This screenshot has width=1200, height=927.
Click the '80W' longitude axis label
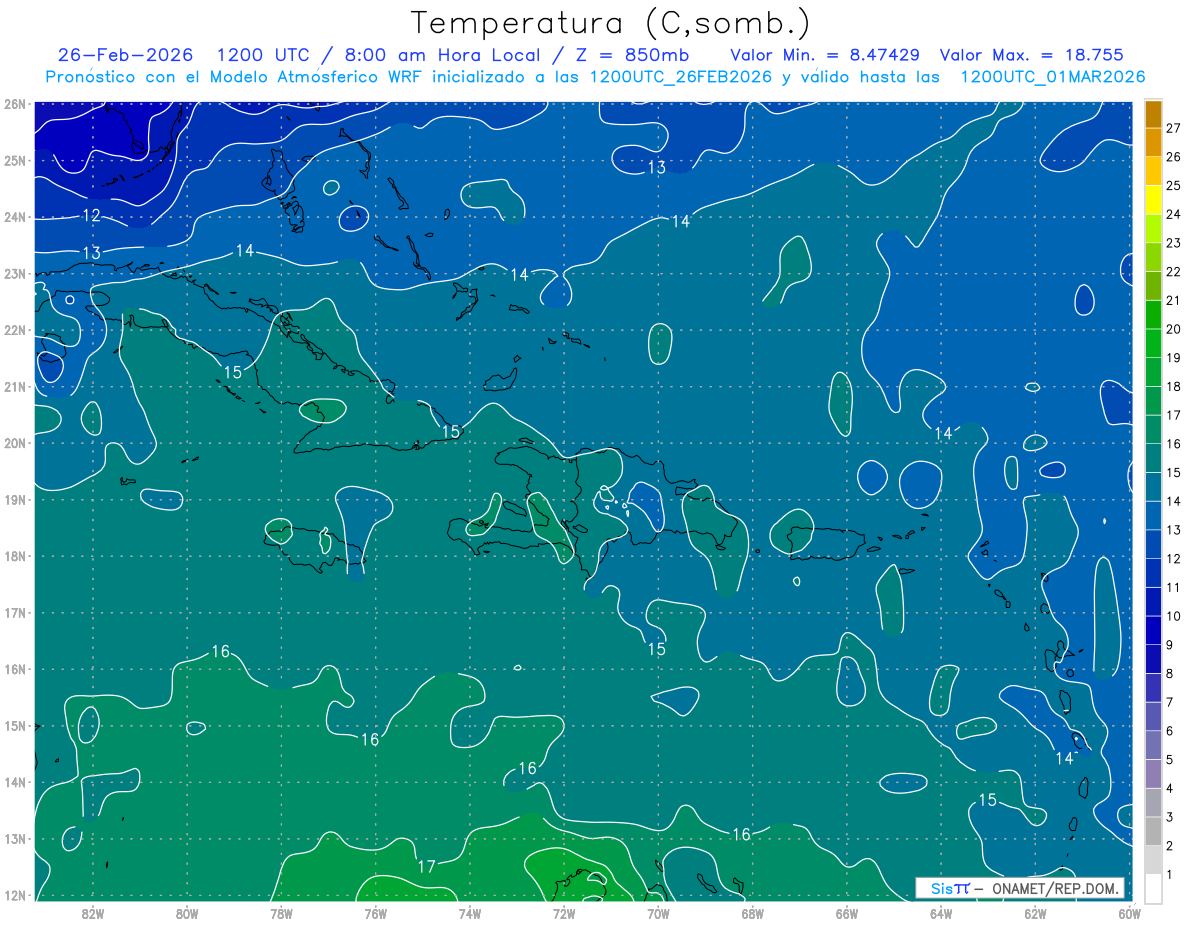coord(186,913)
